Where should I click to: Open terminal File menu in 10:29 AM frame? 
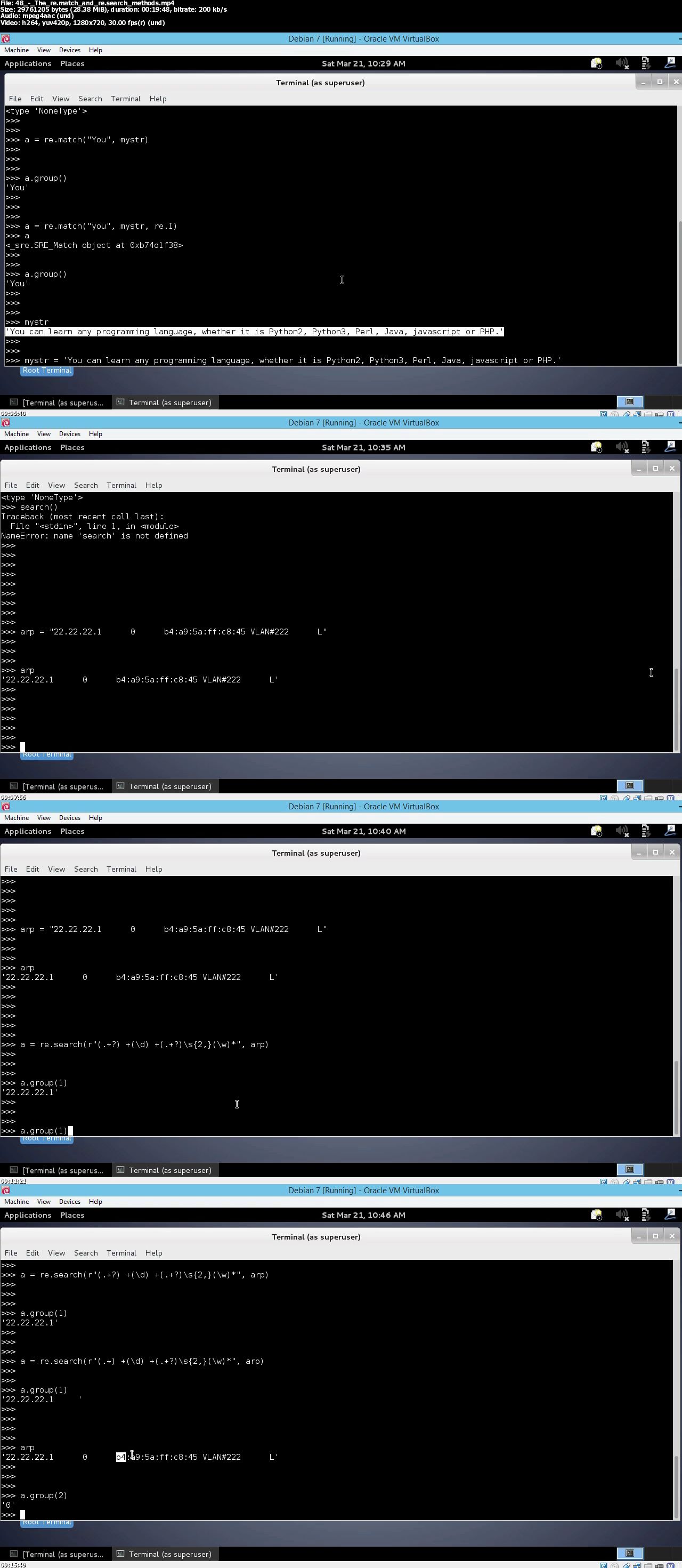[15, 99]
